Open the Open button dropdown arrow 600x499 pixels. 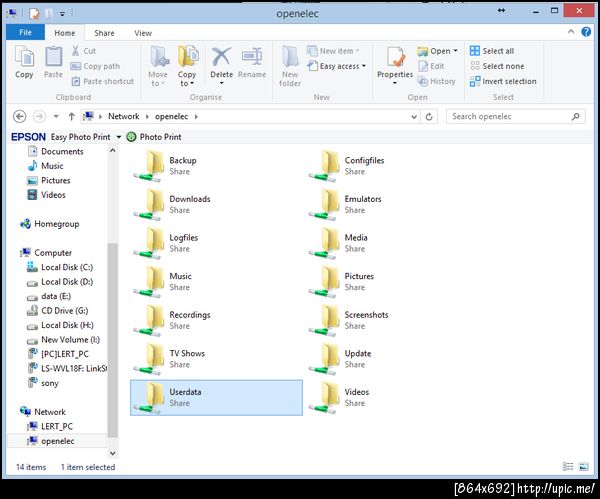[x=455, y=51]
